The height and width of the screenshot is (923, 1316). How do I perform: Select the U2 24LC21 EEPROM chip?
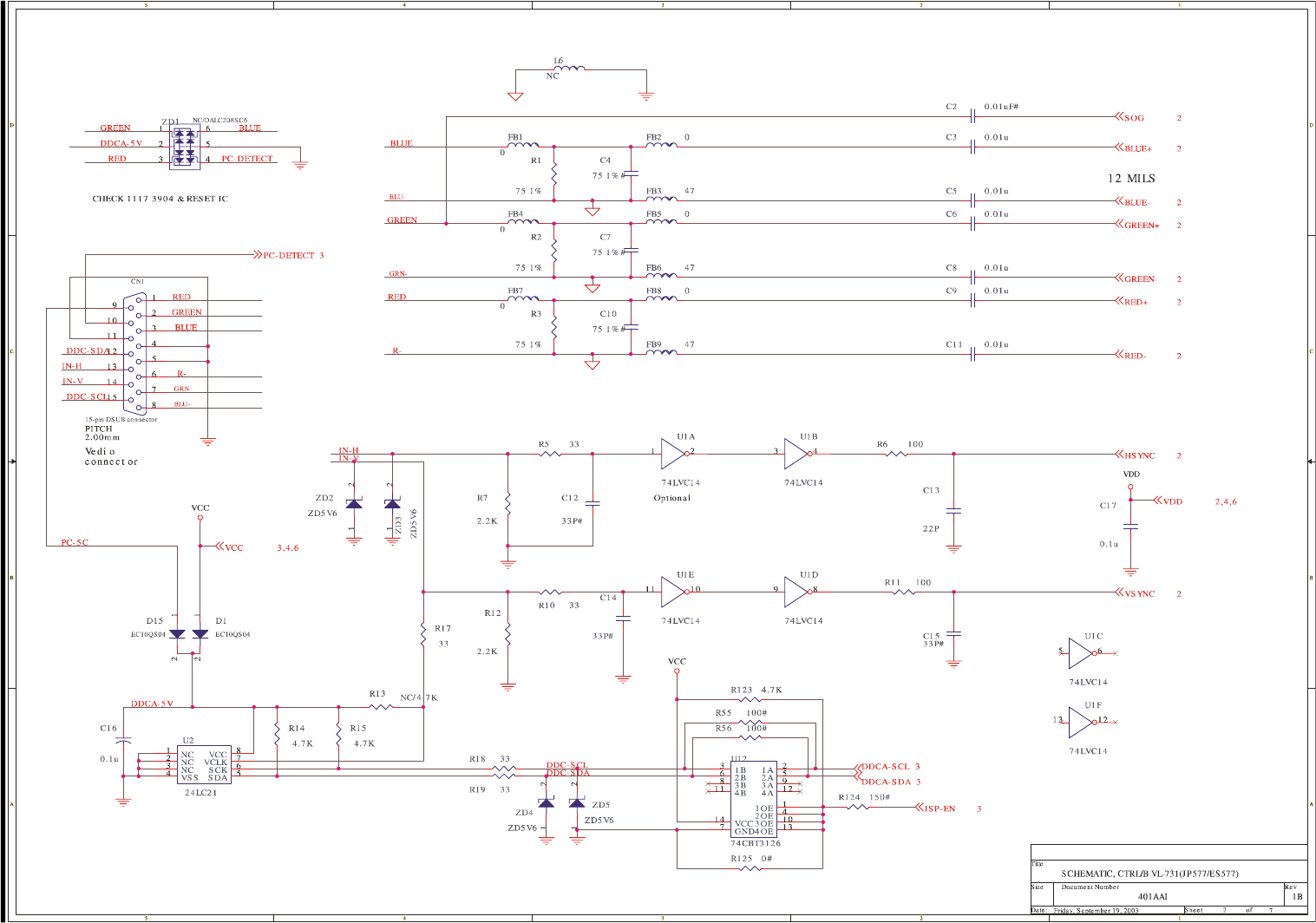pos(201,764)
